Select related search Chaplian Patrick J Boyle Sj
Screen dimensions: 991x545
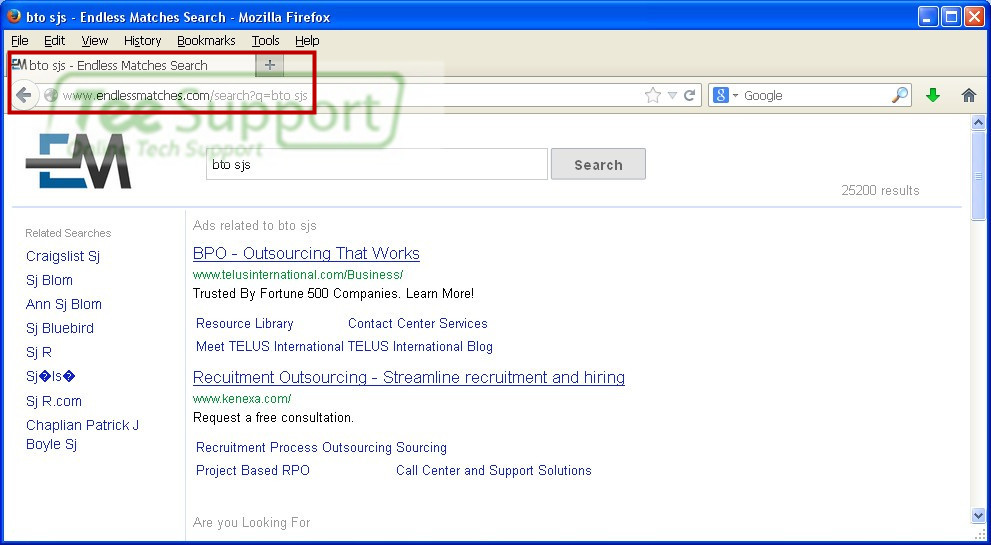83,434
